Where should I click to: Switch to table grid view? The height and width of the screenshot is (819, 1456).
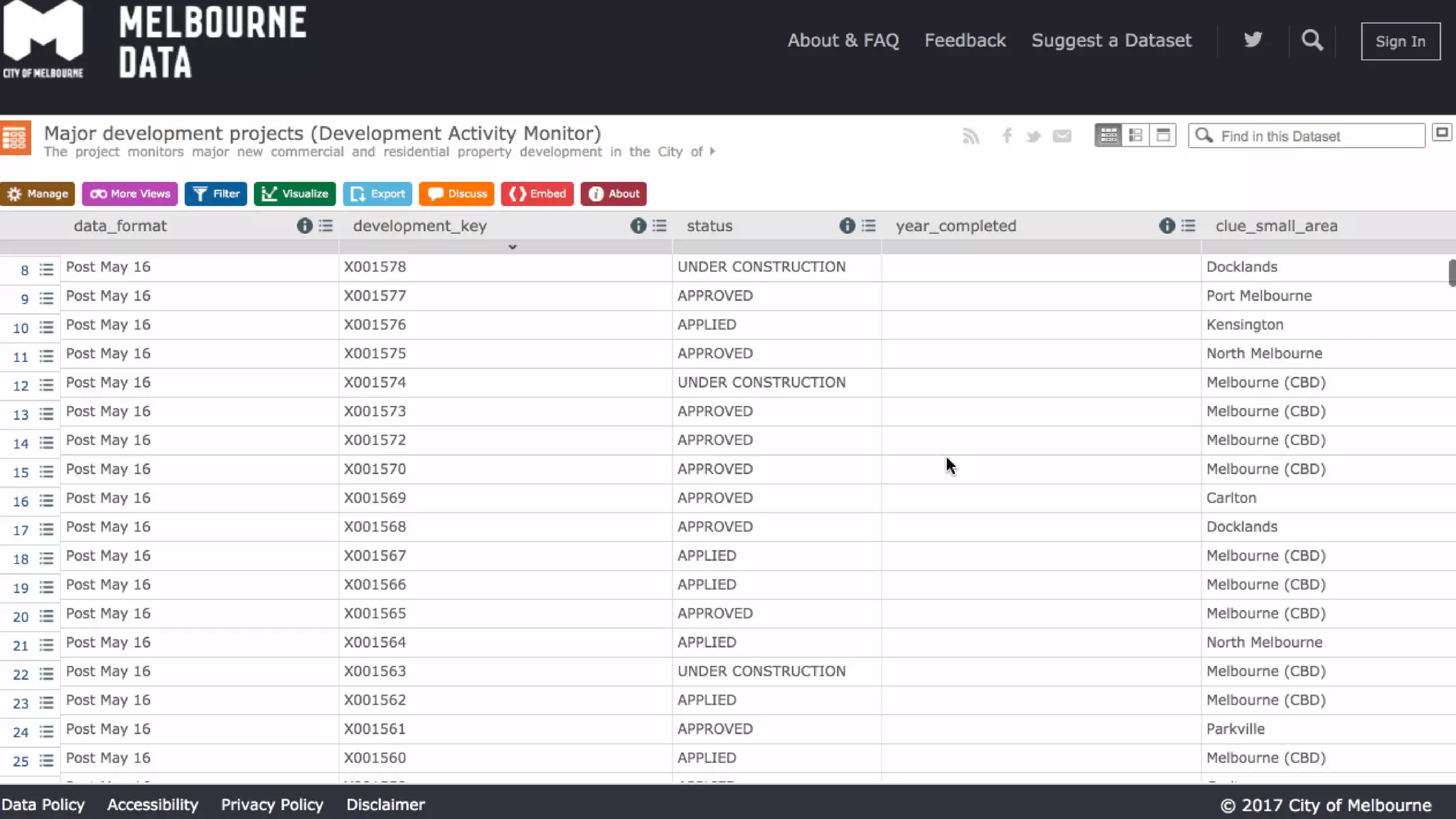1108,135
